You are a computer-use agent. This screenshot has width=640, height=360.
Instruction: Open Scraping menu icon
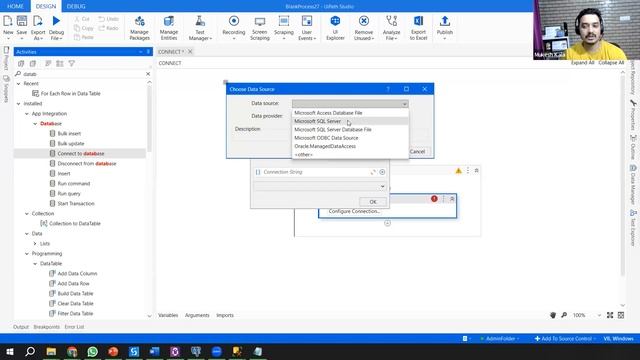284,21
